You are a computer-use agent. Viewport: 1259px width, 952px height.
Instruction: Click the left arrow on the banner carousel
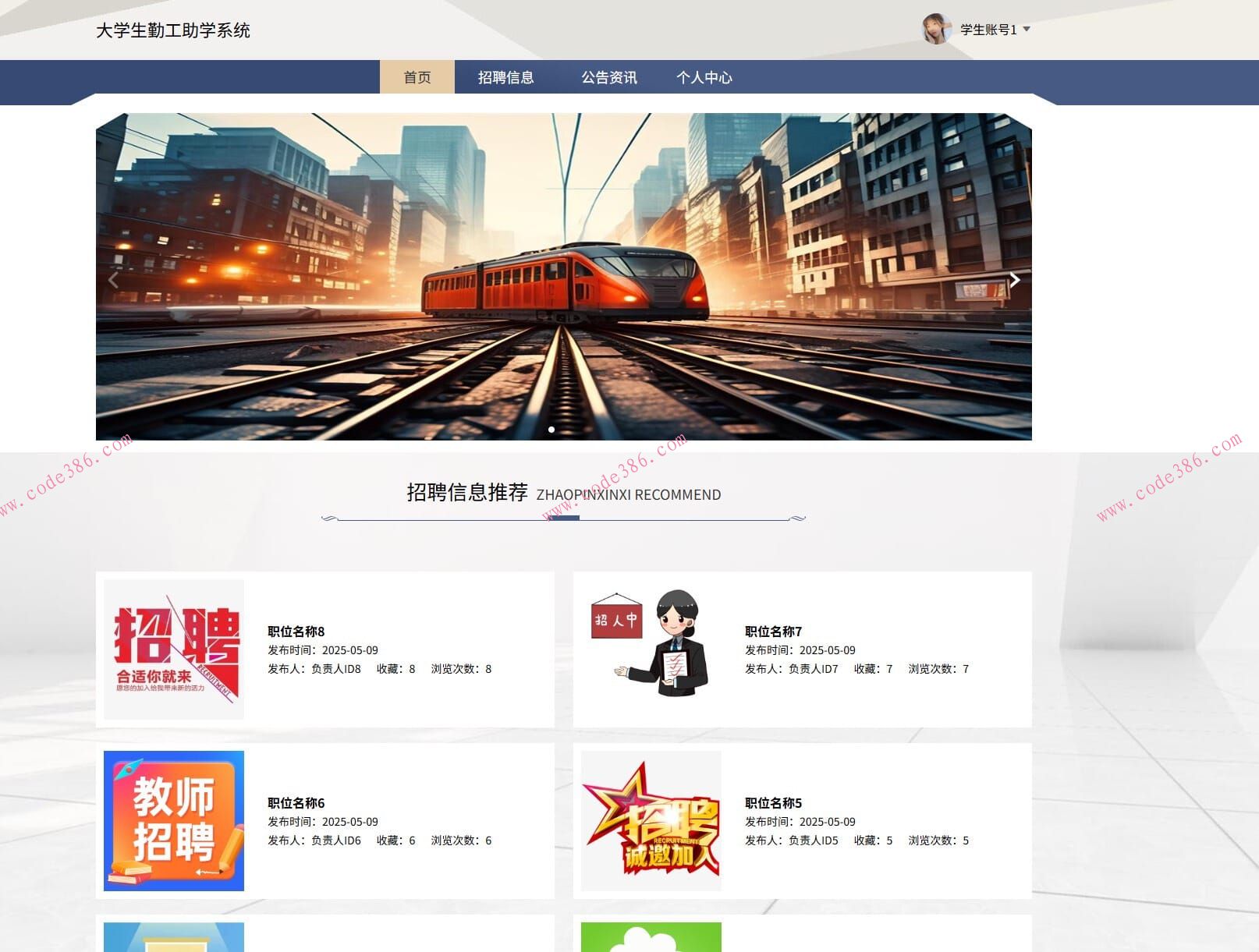[114, 280]
